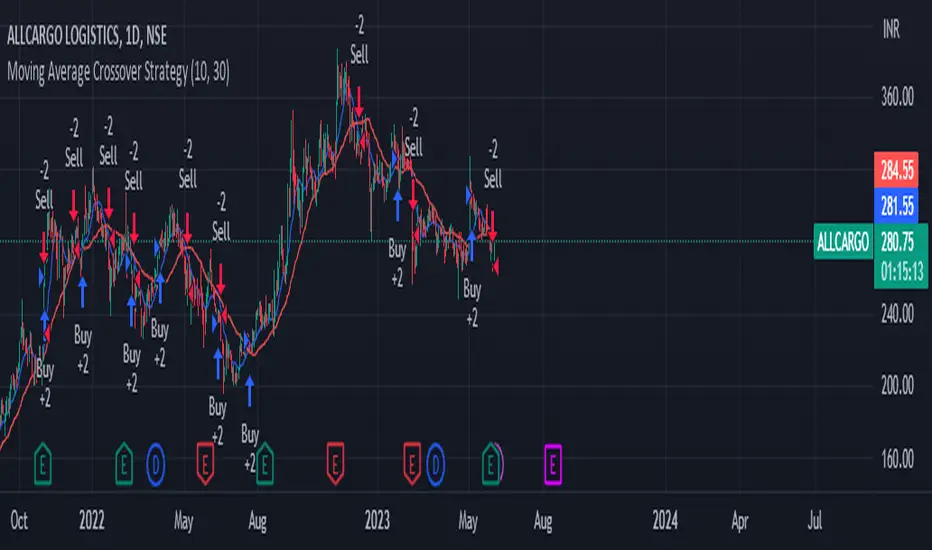This screenshot has height=550, width=932.
Task: Click the 01:15:13 bar countdown timer
Action: [900, 273]
